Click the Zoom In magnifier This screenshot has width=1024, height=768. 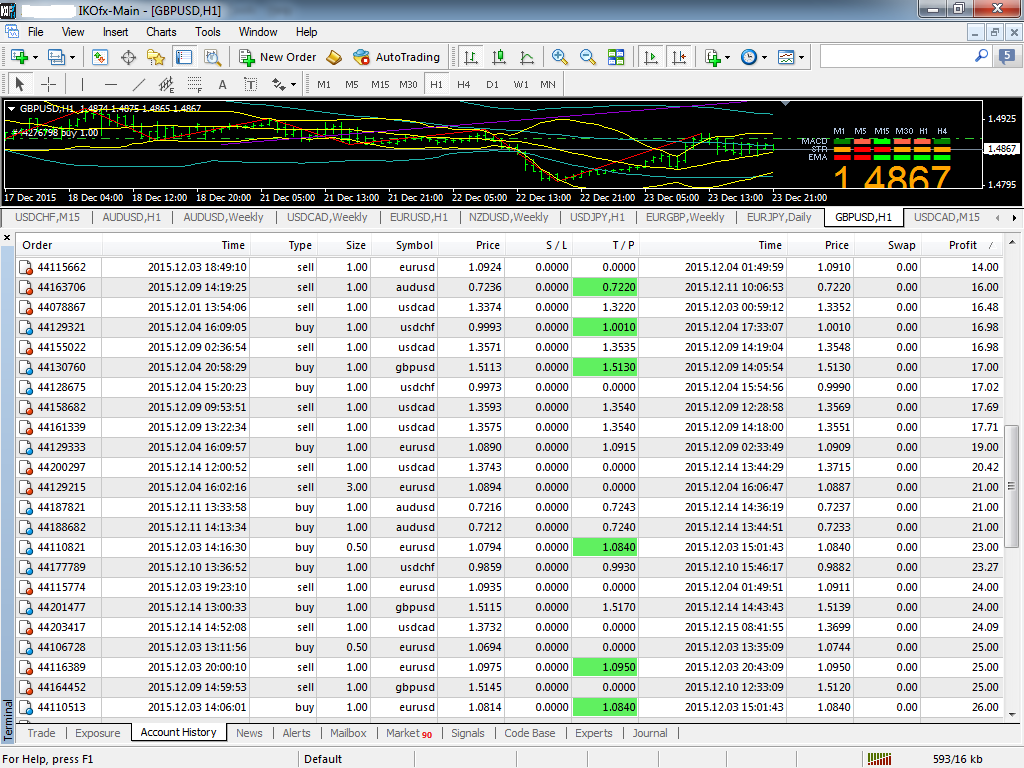[x=560, y=57]
